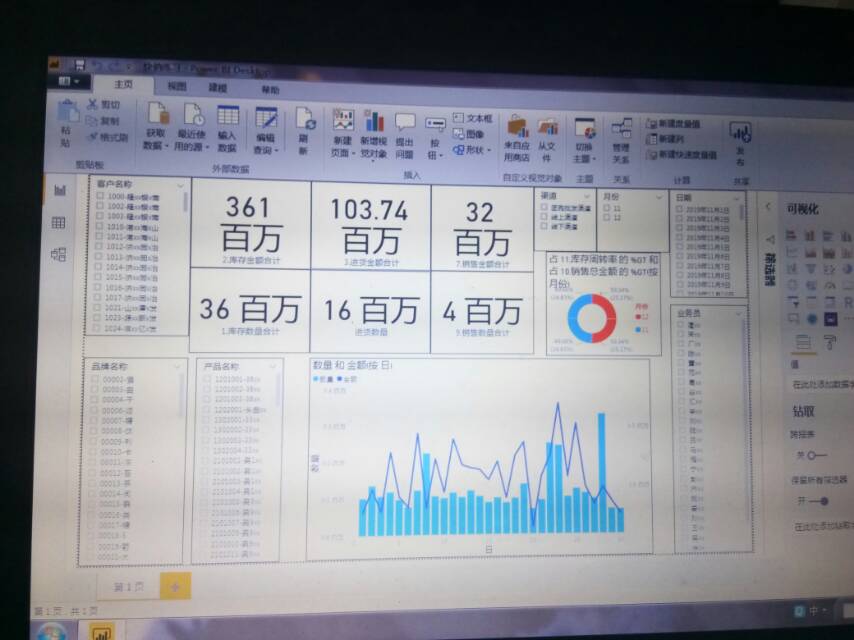Toggle keep all filters (保留所有筛选器) switch
The image size is (854, 640).
(818, 501)
